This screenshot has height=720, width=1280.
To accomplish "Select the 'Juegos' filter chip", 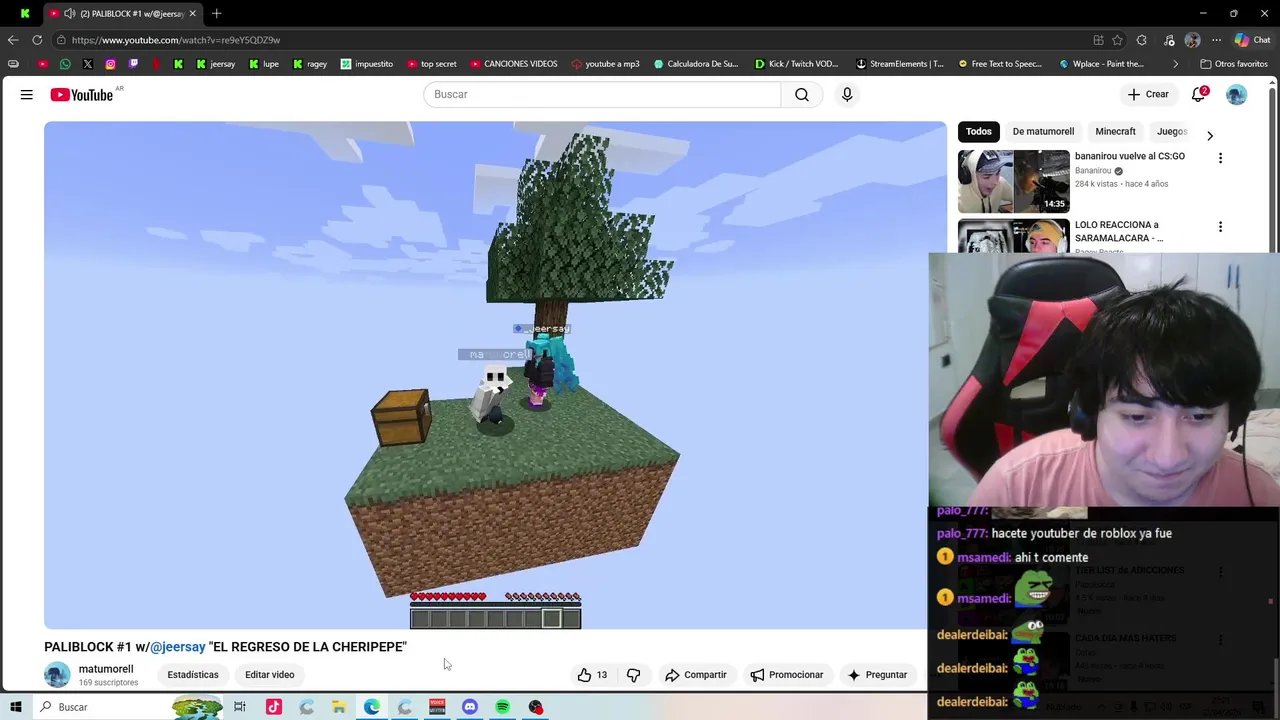I will pyautogui.click(x=1172, y=131).
